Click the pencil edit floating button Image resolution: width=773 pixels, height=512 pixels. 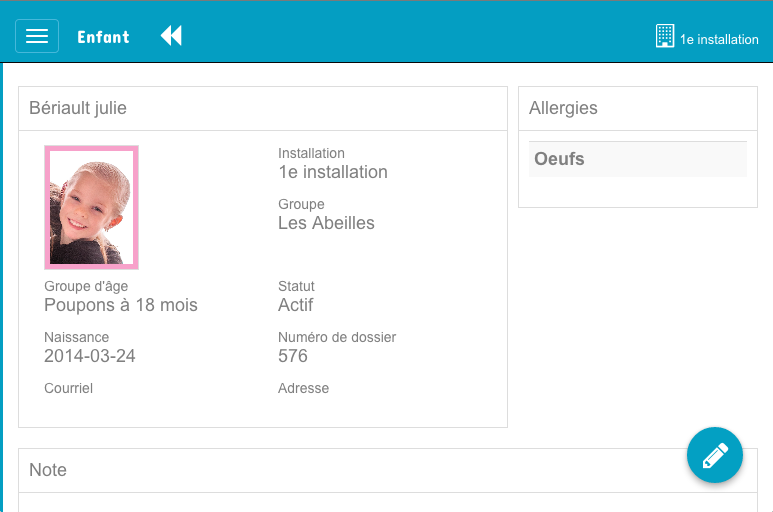tap(715, 455)
